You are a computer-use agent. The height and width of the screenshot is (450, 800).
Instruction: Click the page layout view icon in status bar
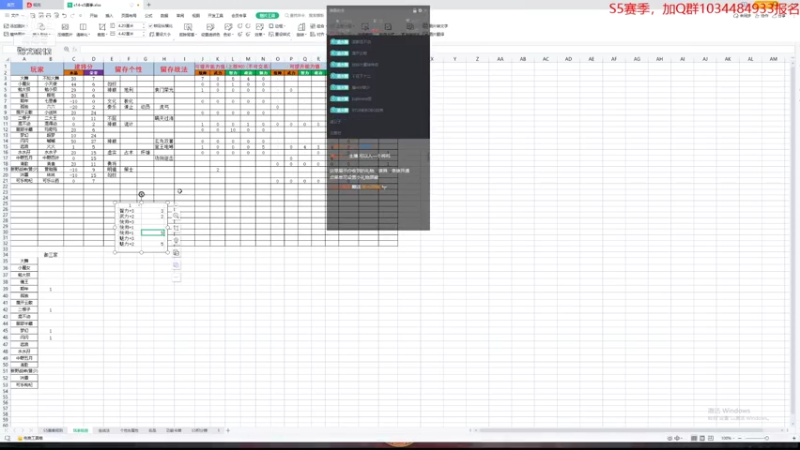click(x=702, y=438)
